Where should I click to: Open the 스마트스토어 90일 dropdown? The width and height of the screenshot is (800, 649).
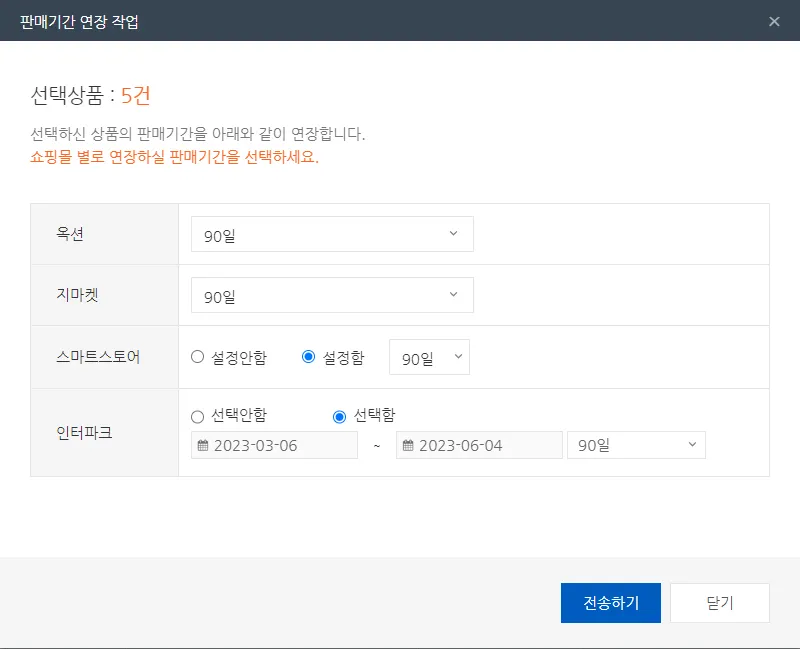(429, 357)
